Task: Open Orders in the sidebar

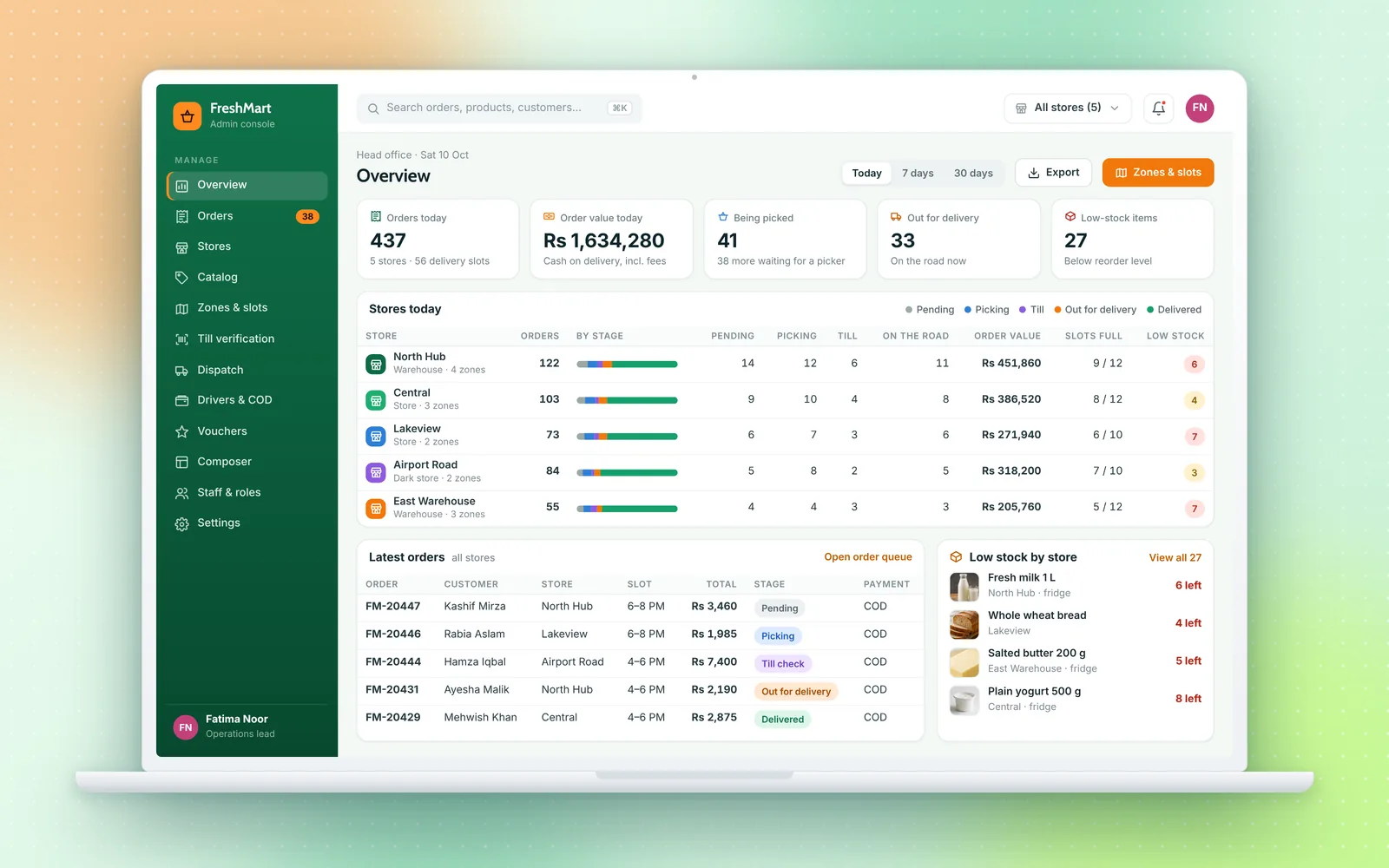Action: point(247,216)
